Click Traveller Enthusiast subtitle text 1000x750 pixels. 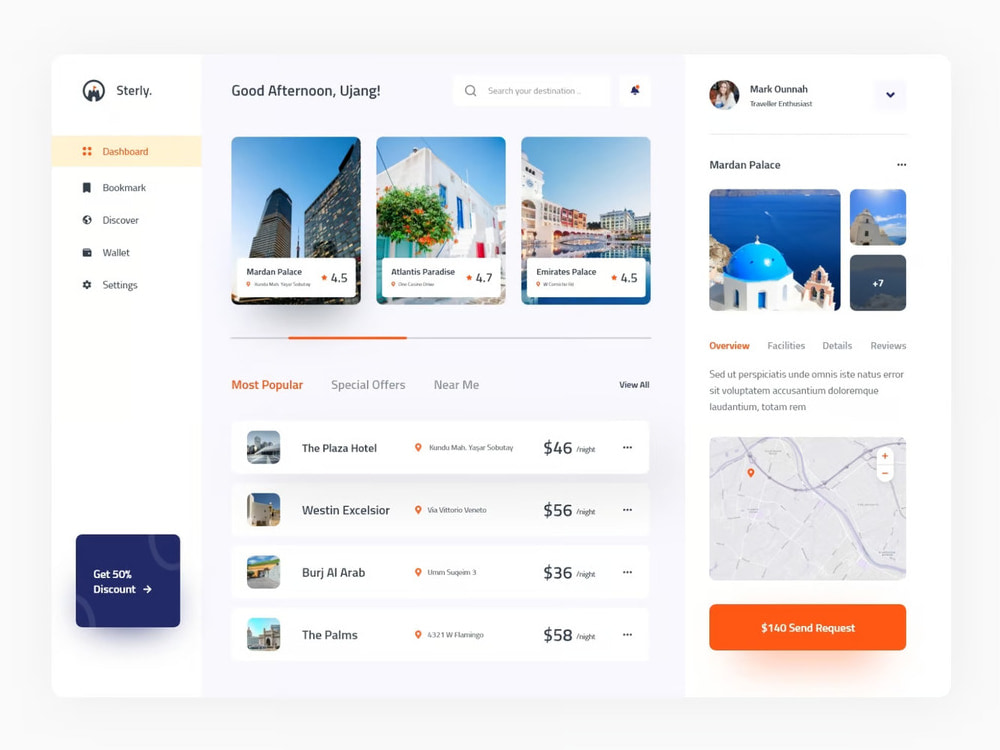(781, 103)
